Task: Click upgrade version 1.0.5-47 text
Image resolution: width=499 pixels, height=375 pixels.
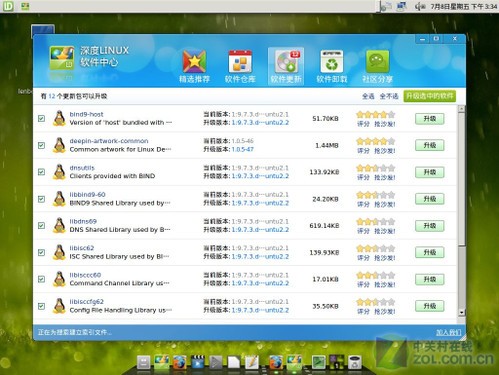Action: [242, 149]
